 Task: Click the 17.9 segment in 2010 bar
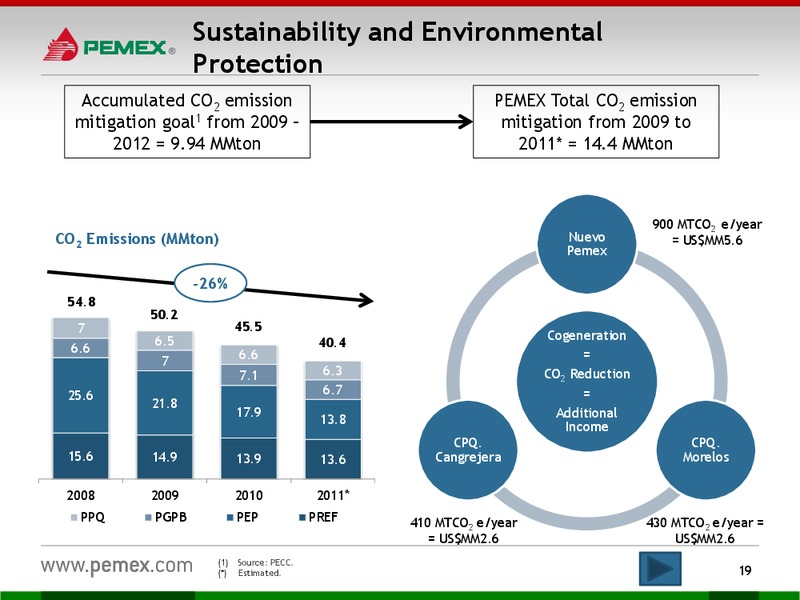[248, 412]
